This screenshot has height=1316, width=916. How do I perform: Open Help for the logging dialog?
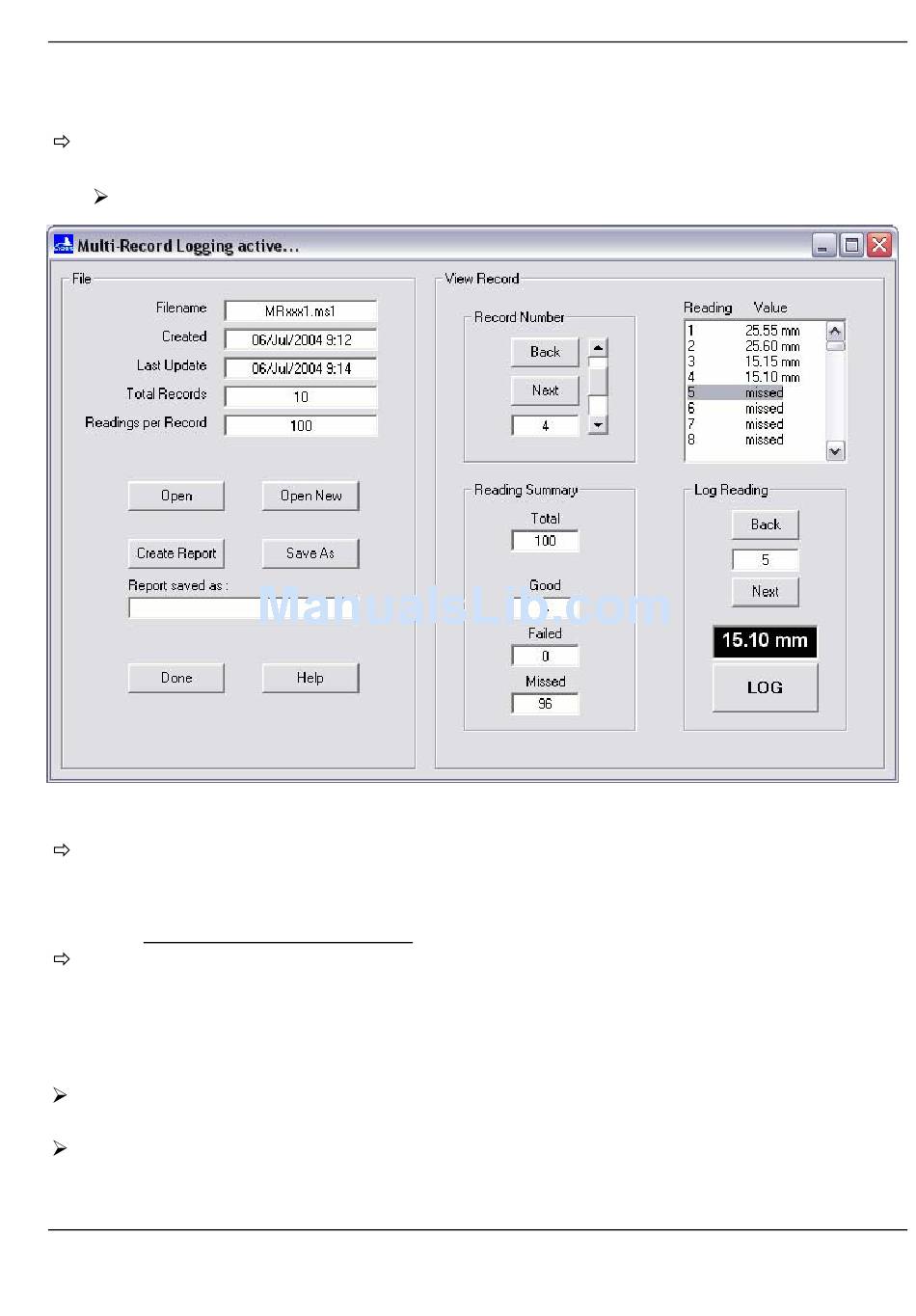tap(310, 678)
